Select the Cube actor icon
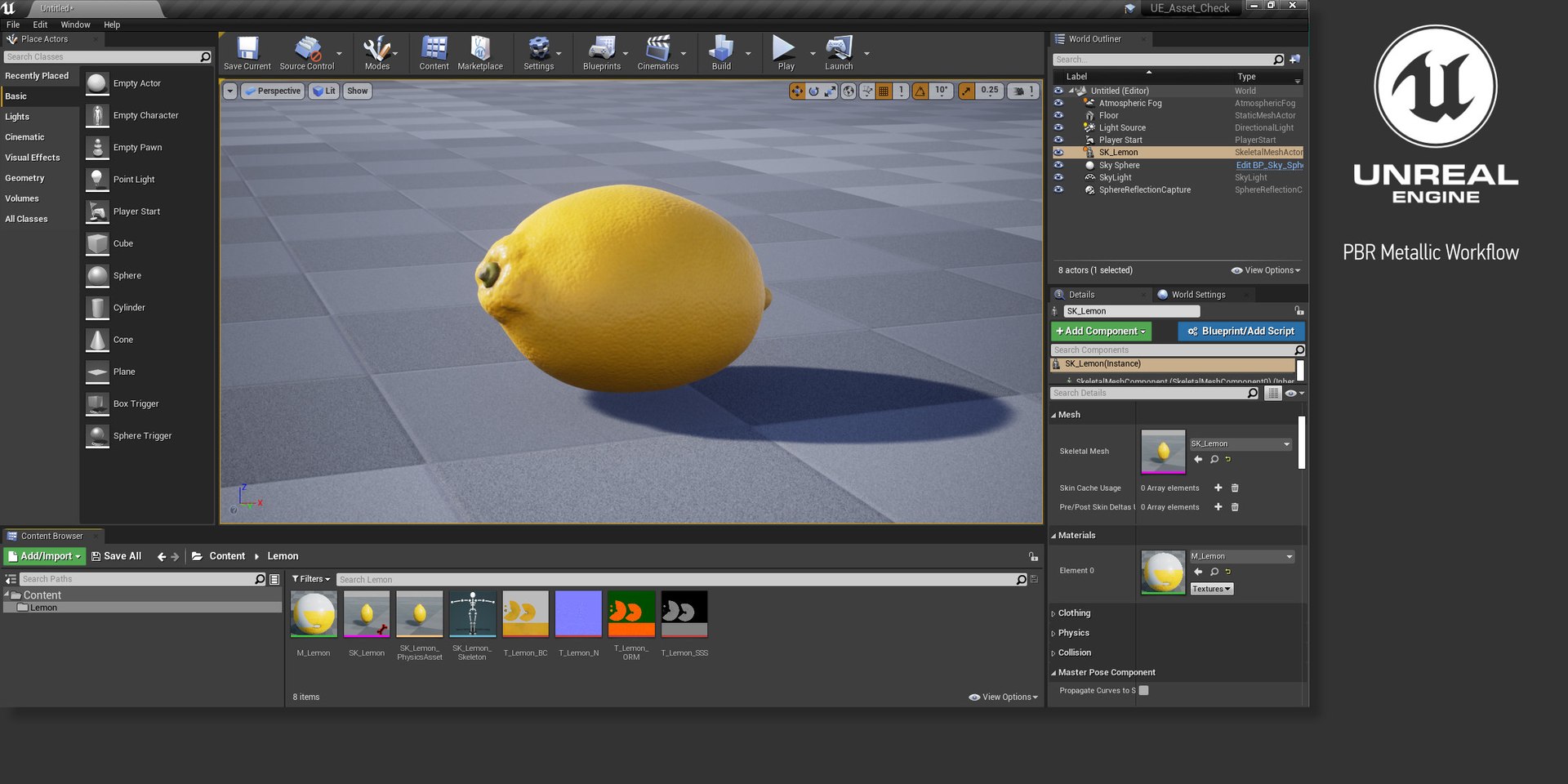Viewport: 1568px width, 784px height. coord(97,243)
